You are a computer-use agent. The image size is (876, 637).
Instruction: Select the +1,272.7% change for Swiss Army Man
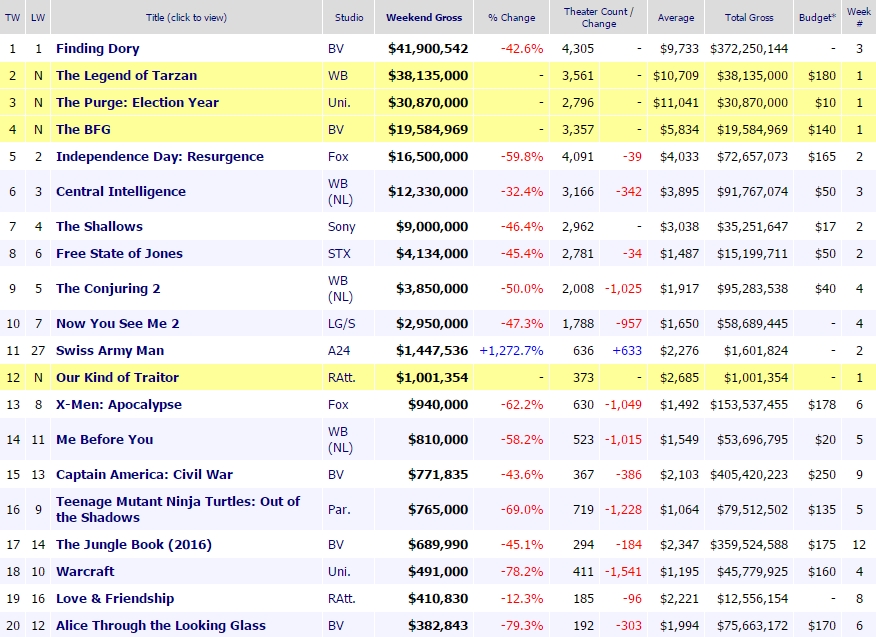click(511, 350)
